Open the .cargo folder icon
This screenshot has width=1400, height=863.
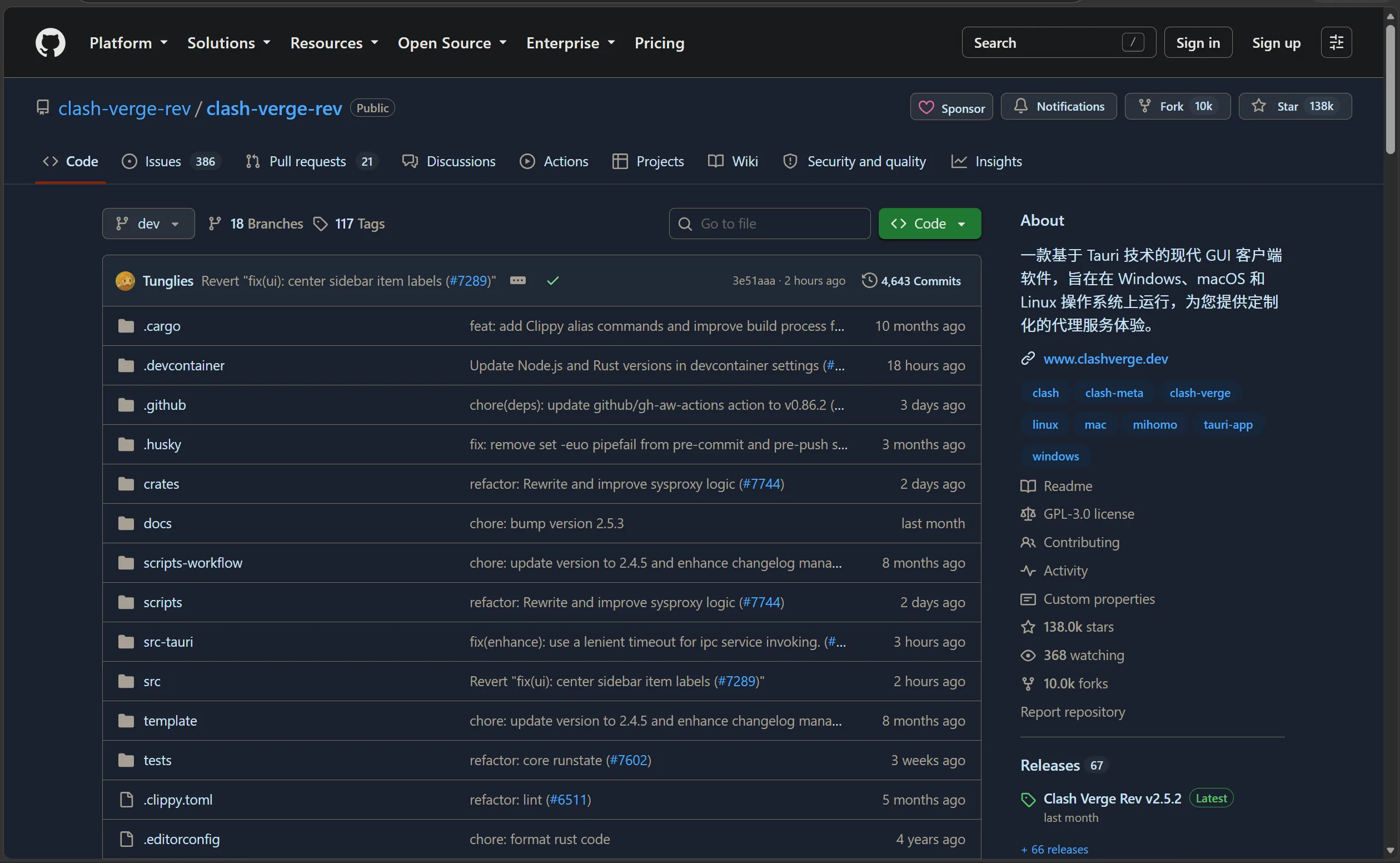point(126,326)
